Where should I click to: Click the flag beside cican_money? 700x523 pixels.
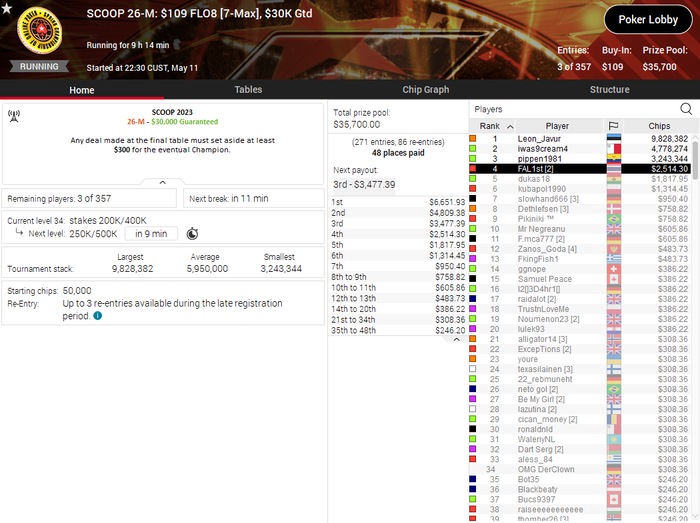pos(614,419)
